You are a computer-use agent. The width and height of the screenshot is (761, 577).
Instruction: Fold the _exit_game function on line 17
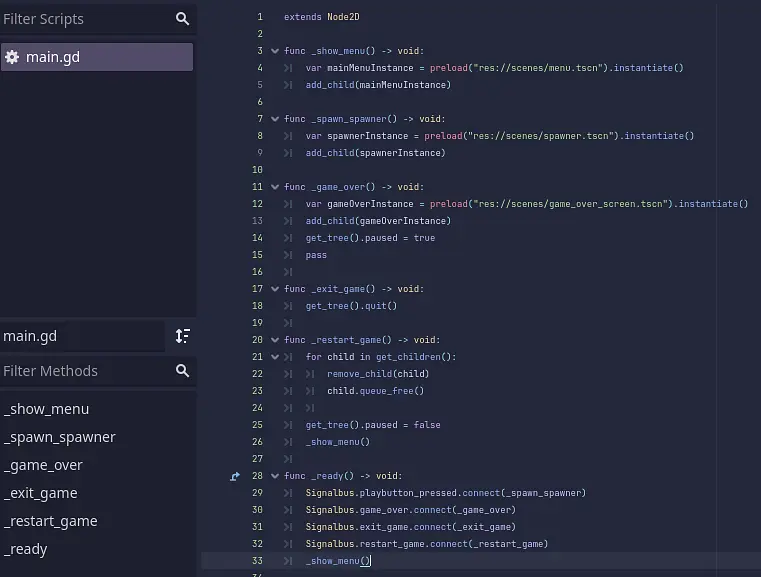click(x=275, y=289)
